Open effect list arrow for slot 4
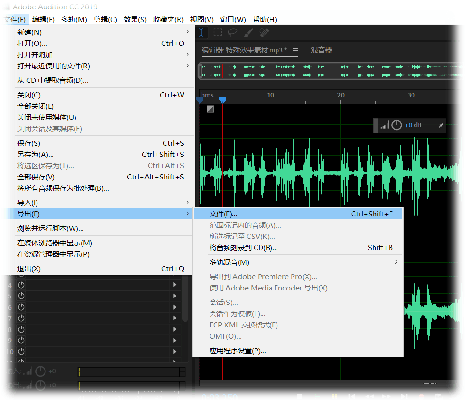The width and height of the screenshot is (465, 401). tap(174, 285)
